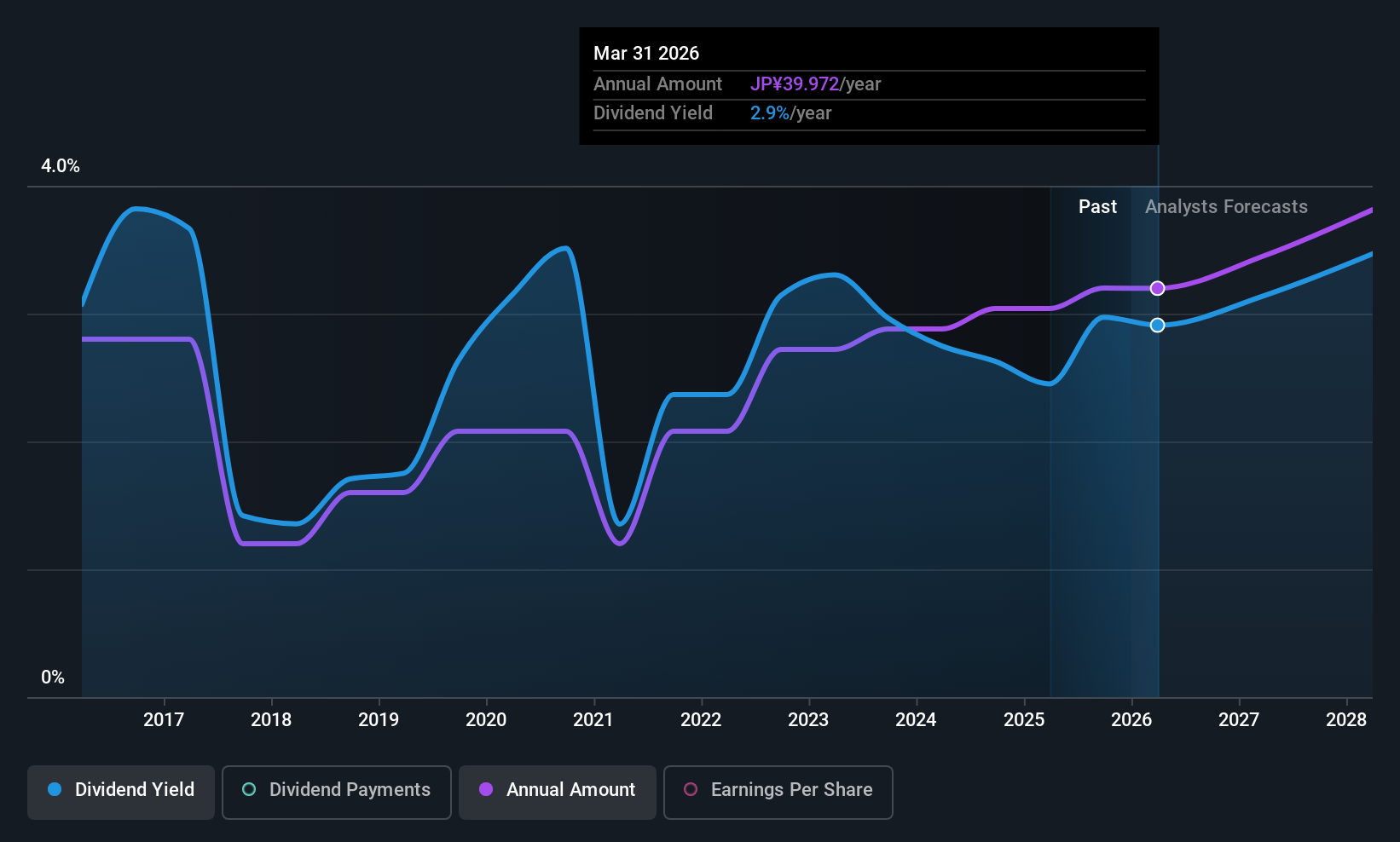Image resolution: width=1400 pixels, height=842 pixels.
Task: Click the JP¥39.972/year value in tooltip
Action: [x=815, y=84]
